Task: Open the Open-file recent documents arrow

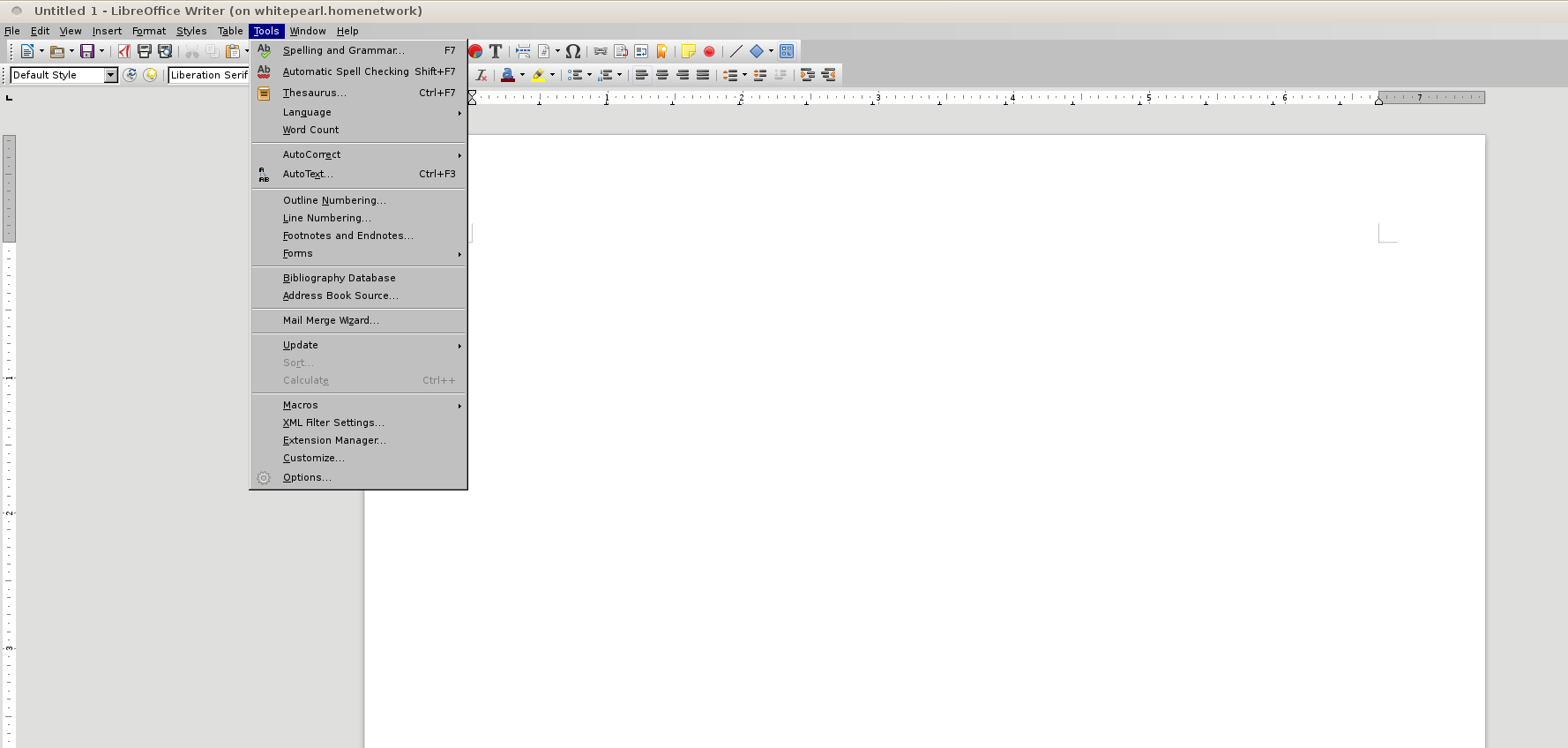Action: point(71,51)
